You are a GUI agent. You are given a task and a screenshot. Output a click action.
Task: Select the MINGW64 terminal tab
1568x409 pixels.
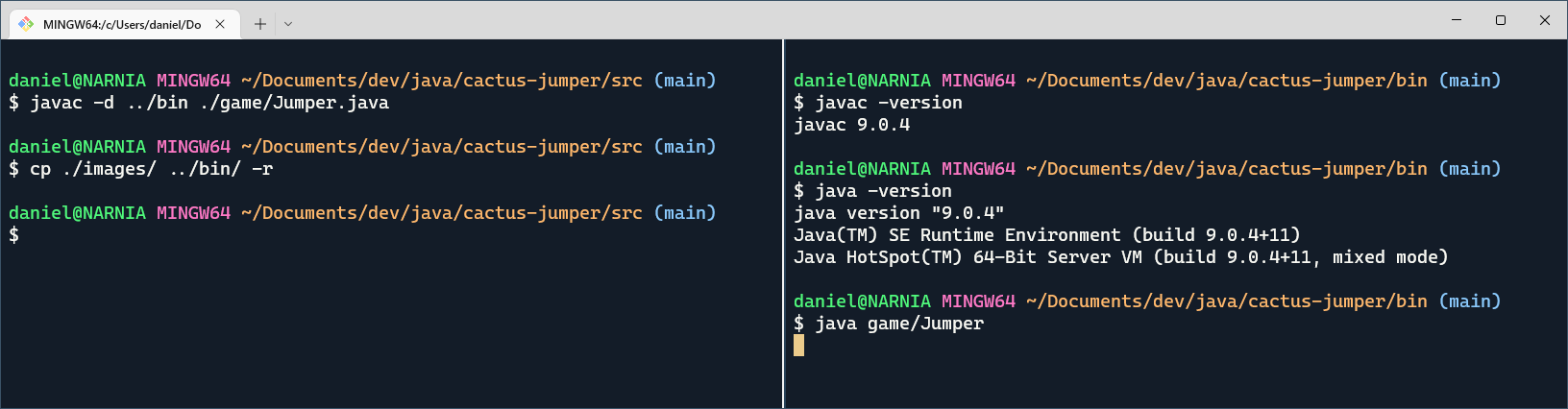(123, 24)
